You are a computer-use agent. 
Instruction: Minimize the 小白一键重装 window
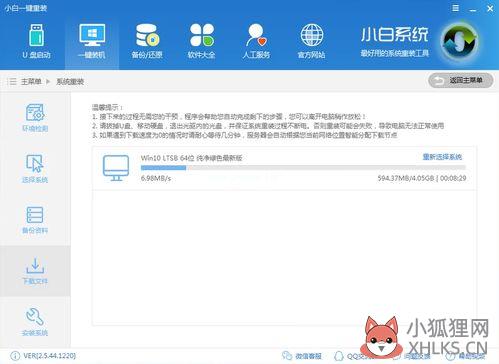(473, 9)
